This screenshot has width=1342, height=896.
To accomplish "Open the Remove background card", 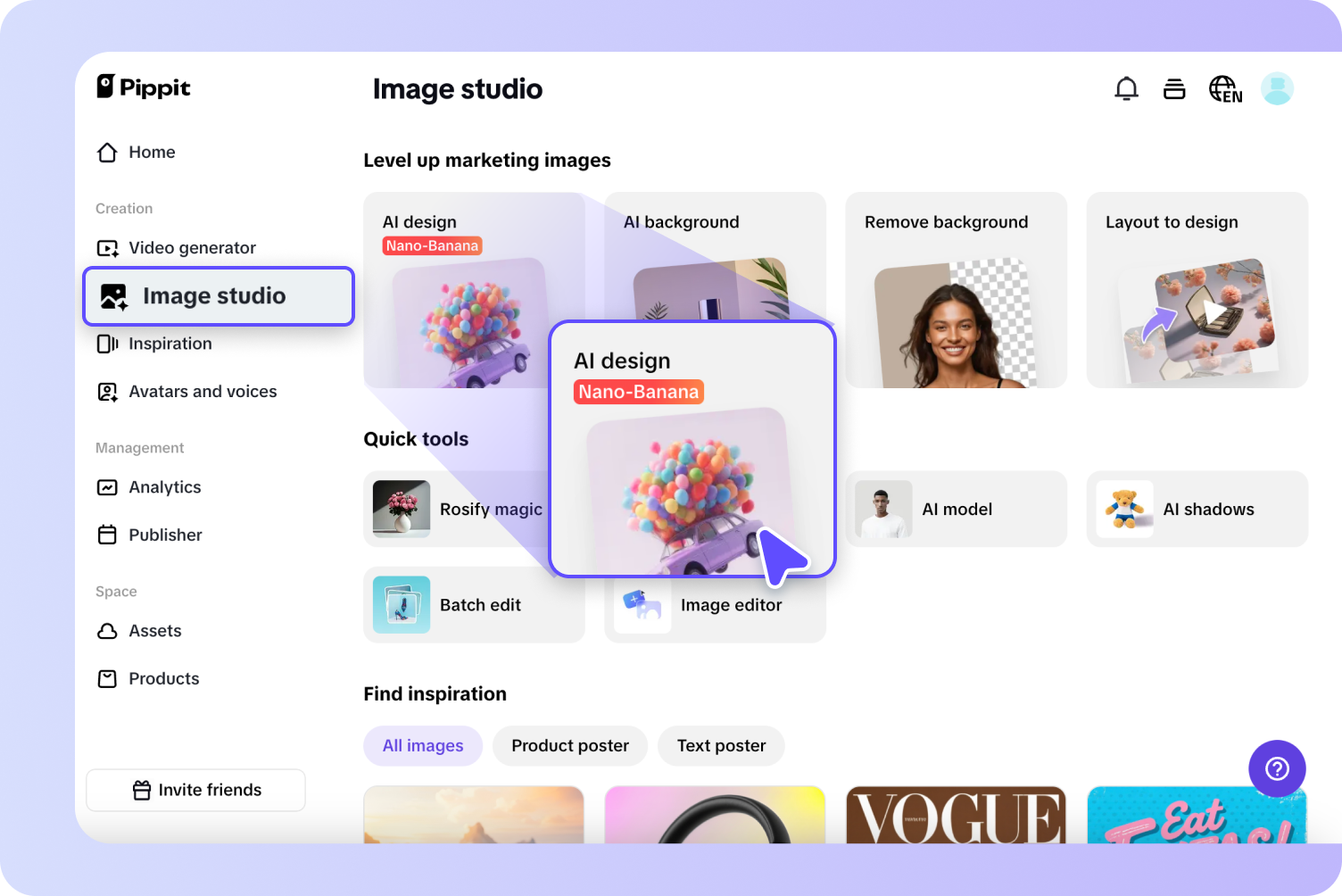I will pyautogui.click(x=956, y=290).
